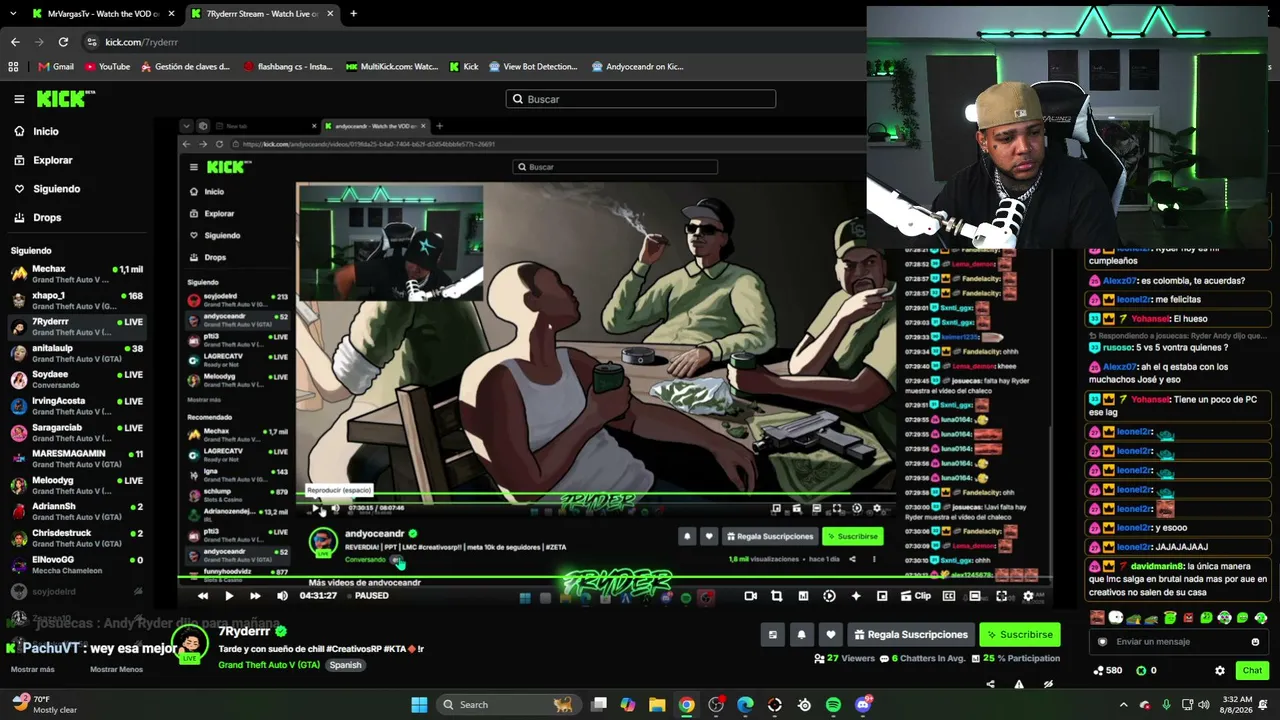The image size is (1280, 720).
Task: Open the YouTube bookmark
Action: point(108,67)
